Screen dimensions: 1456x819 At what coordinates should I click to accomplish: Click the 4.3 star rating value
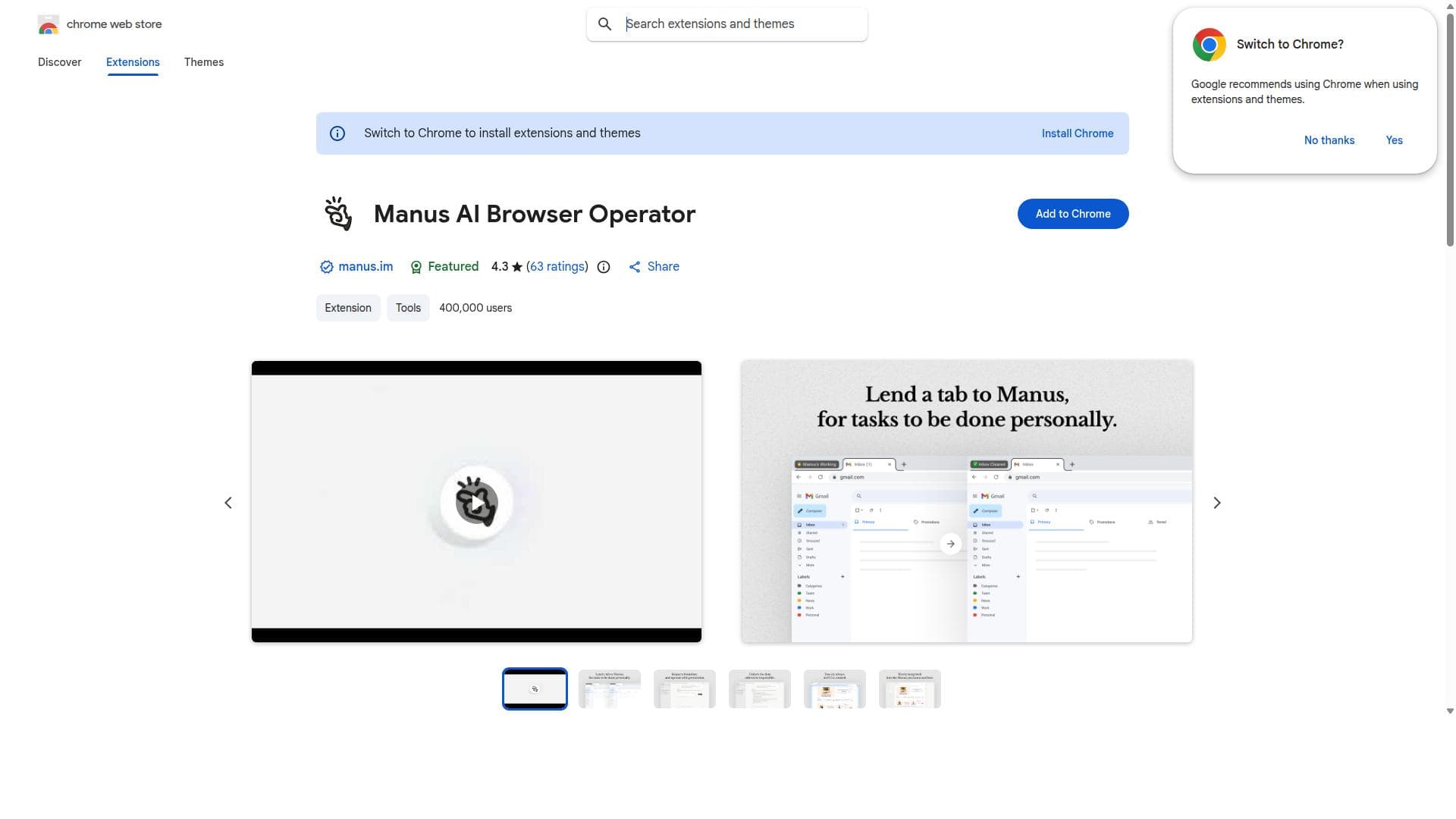click(x=500, y=267)
